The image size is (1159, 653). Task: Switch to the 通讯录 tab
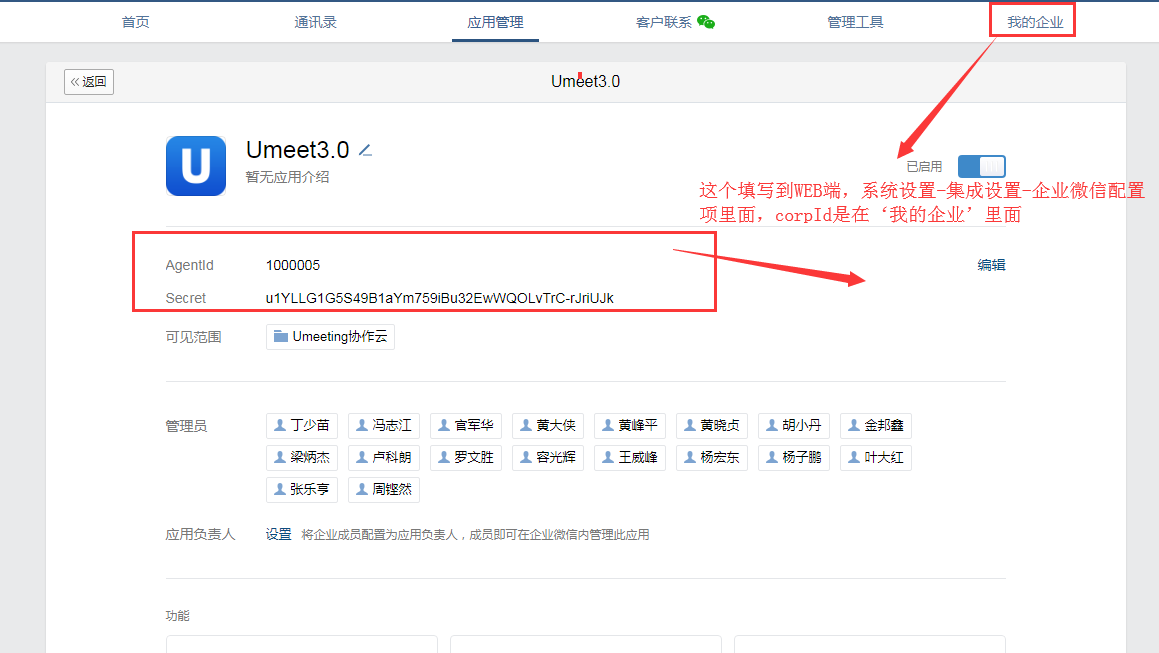tap(315, 22)
